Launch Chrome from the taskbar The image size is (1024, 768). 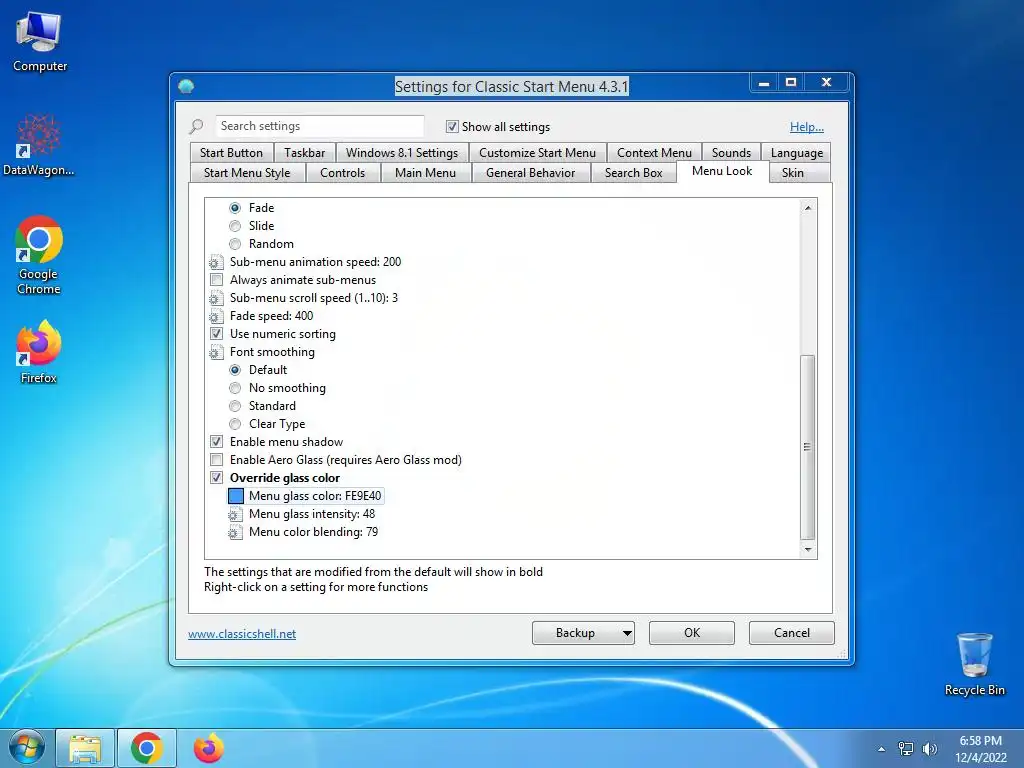146,748
